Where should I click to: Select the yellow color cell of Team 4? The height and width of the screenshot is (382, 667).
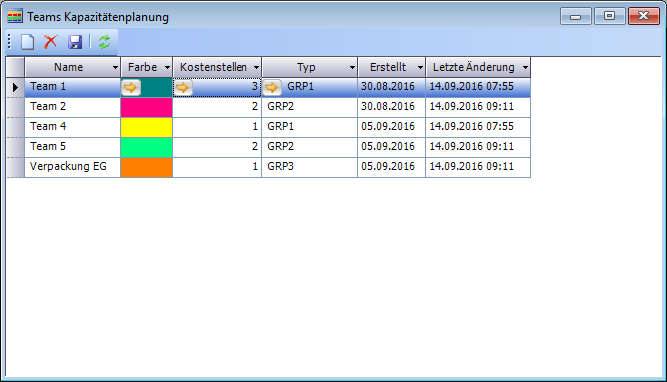[x=146, y=127]
